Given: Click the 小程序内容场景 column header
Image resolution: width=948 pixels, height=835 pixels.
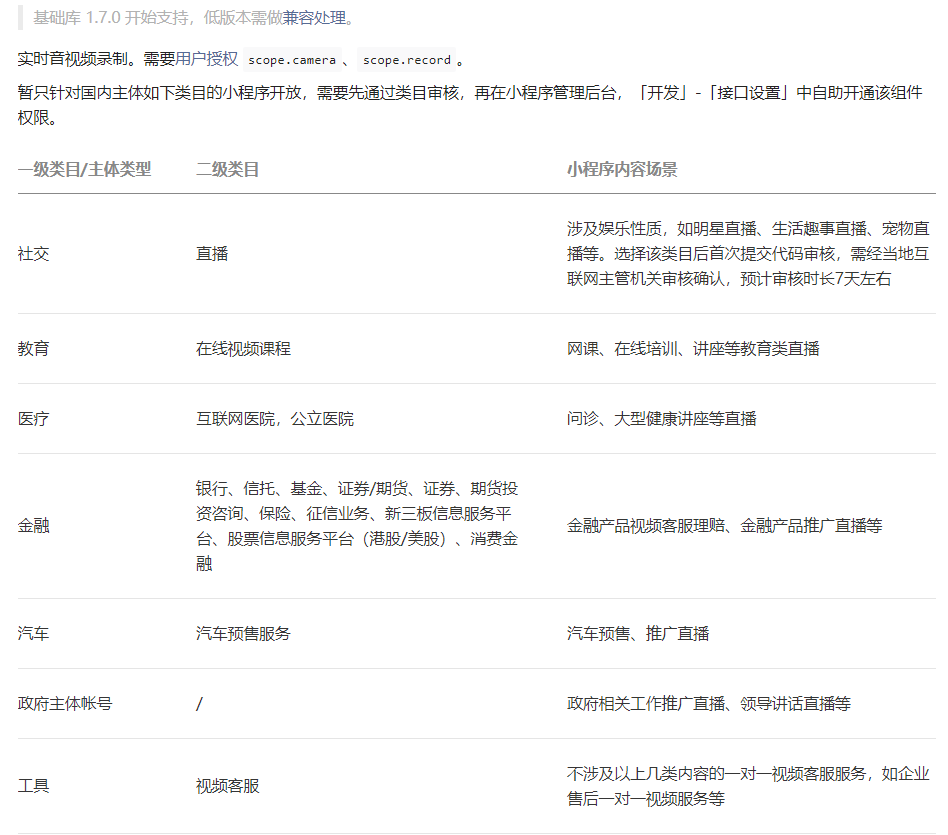Looking at the screenshot, I should [622, 169].
